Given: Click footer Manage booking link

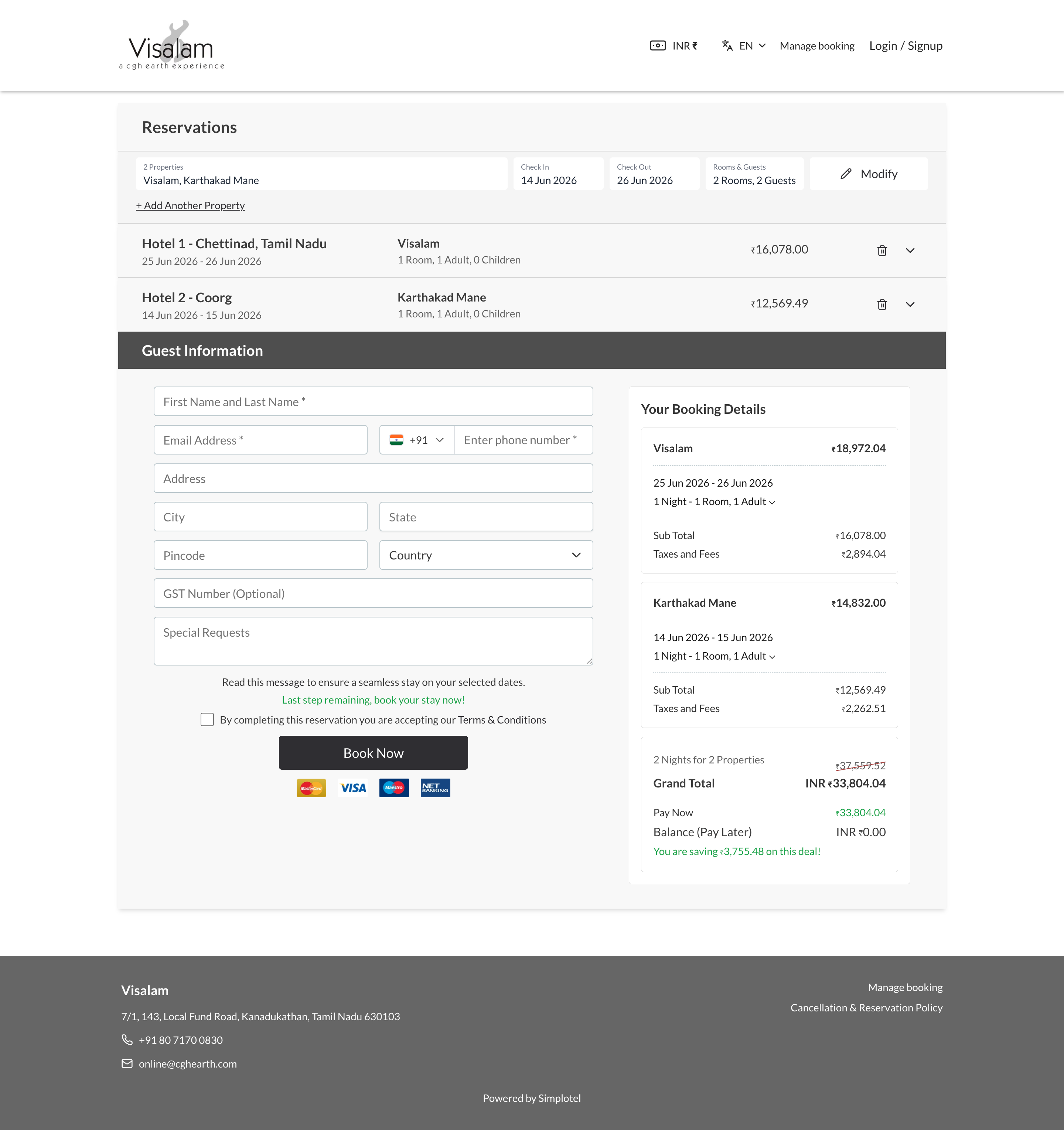Looking at the screenshot, I should (905, 987).
